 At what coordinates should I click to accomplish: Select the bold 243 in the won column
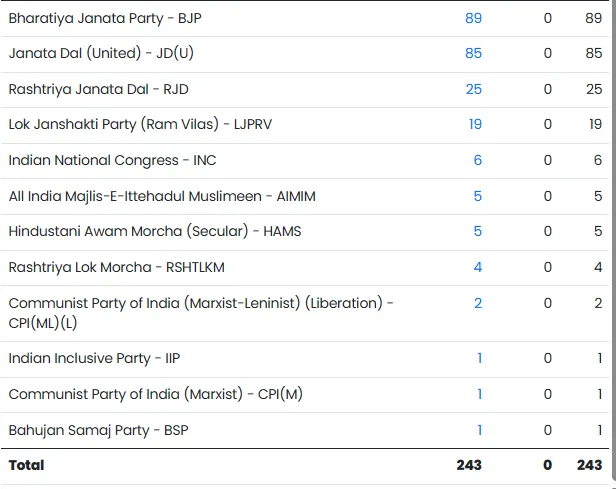pos(468,465)
